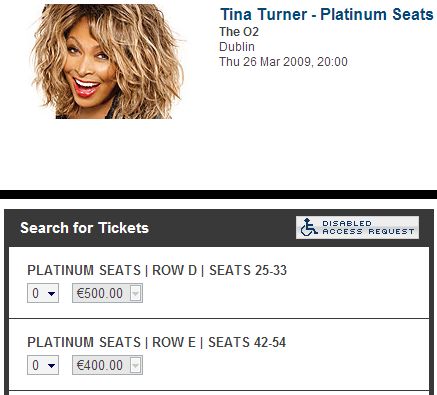Click the greyed arrow on the €400.00 dropdown
The width and height of the screenshot is (437, 395).
[x=135, y=366]
